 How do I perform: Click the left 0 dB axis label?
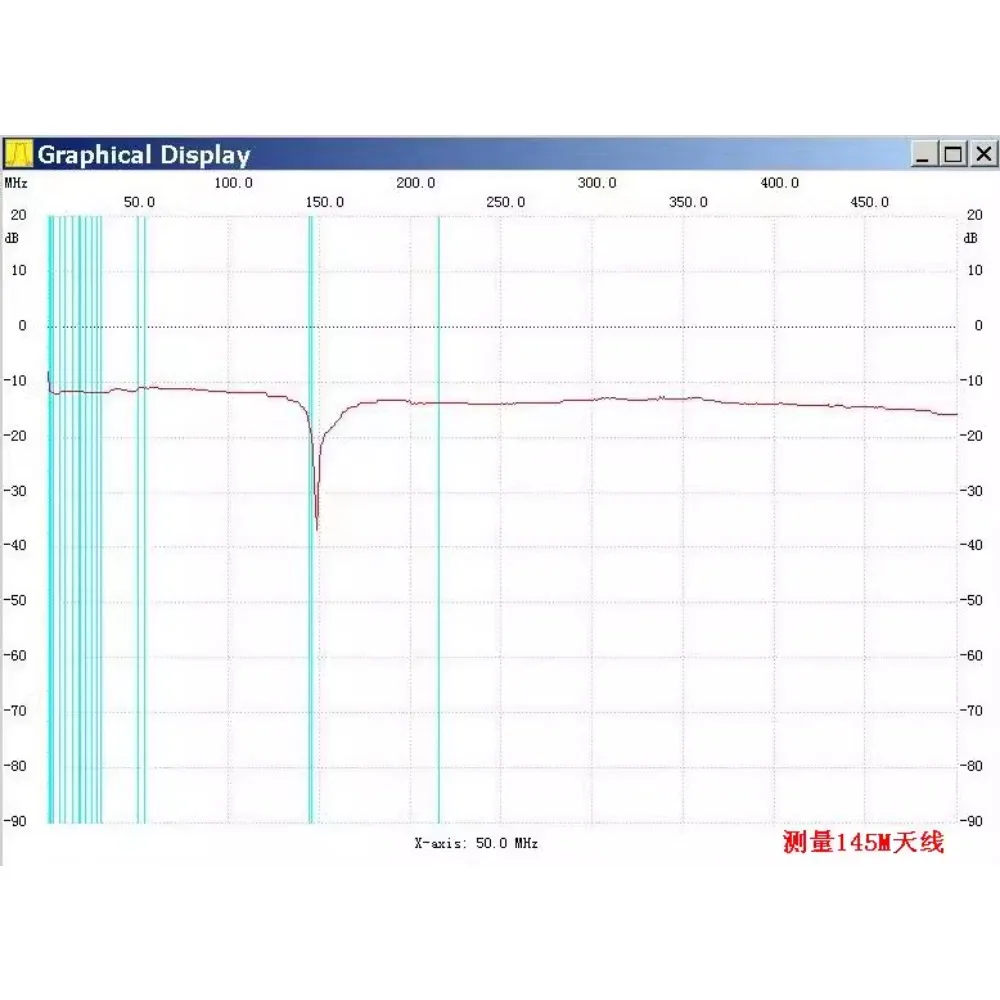tap(22, 326)
